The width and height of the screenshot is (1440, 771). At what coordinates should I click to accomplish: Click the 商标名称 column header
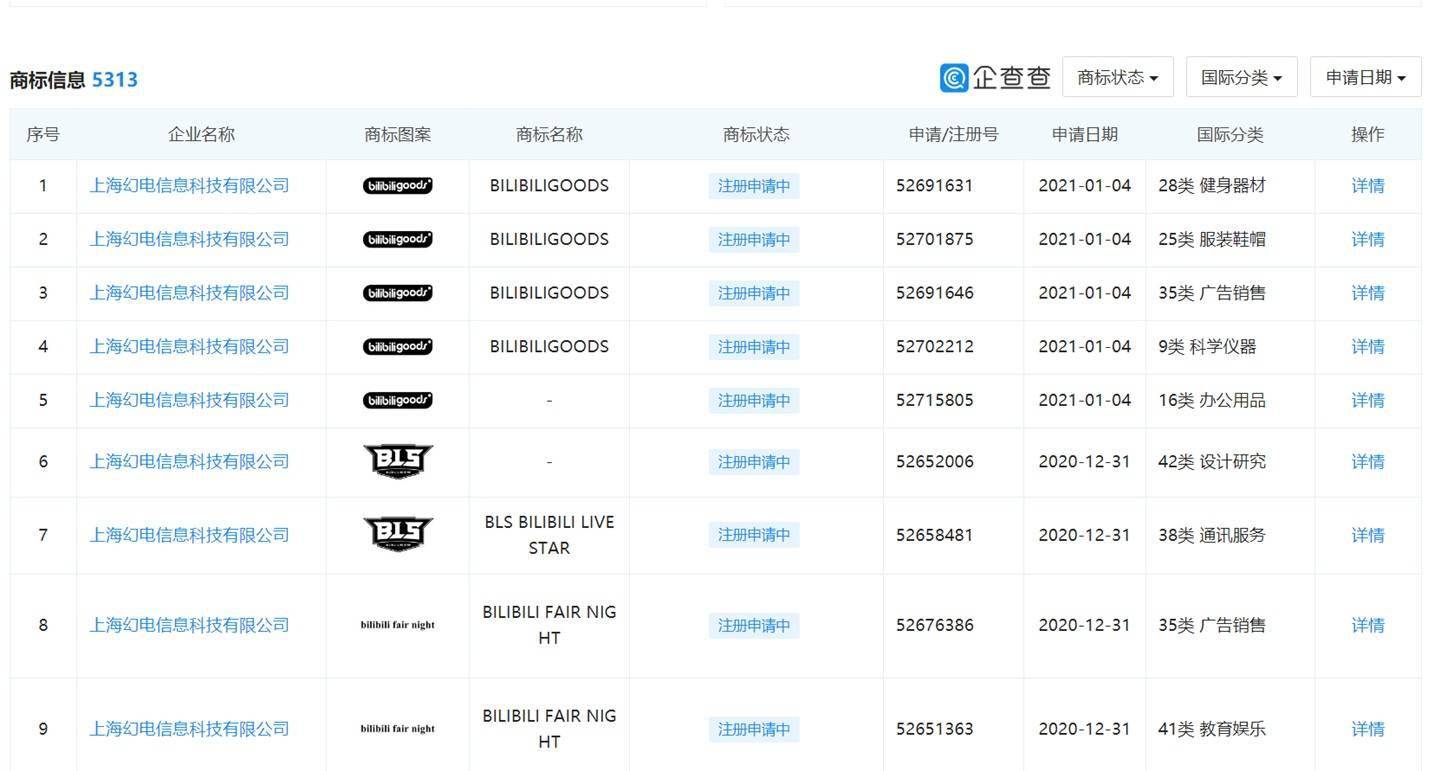[x=549, y=134]
